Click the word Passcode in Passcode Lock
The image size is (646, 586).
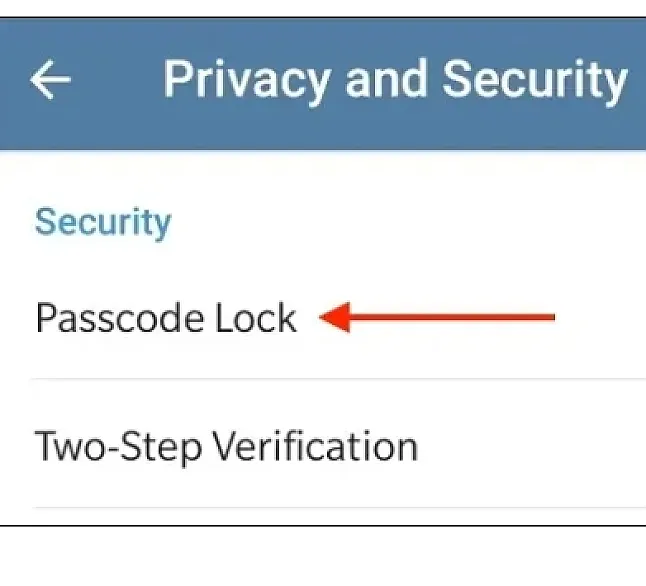coord(120,318)
